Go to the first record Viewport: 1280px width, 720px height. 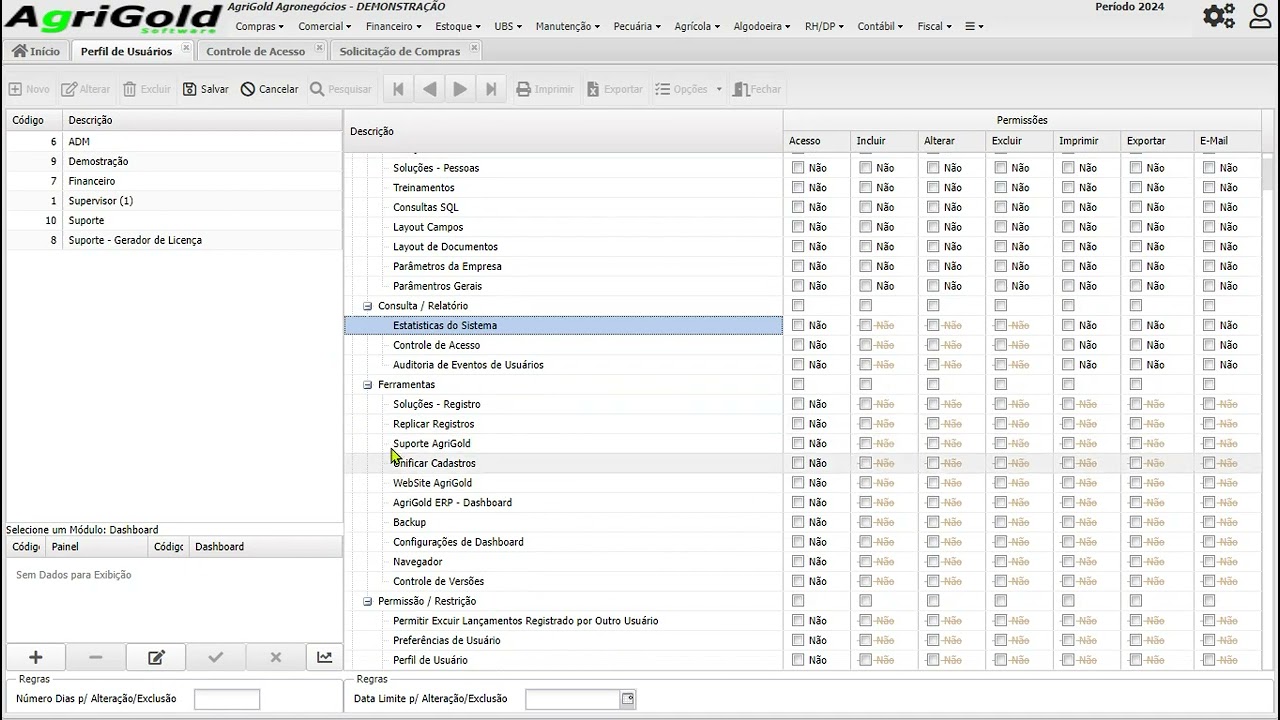pos(398,89)
